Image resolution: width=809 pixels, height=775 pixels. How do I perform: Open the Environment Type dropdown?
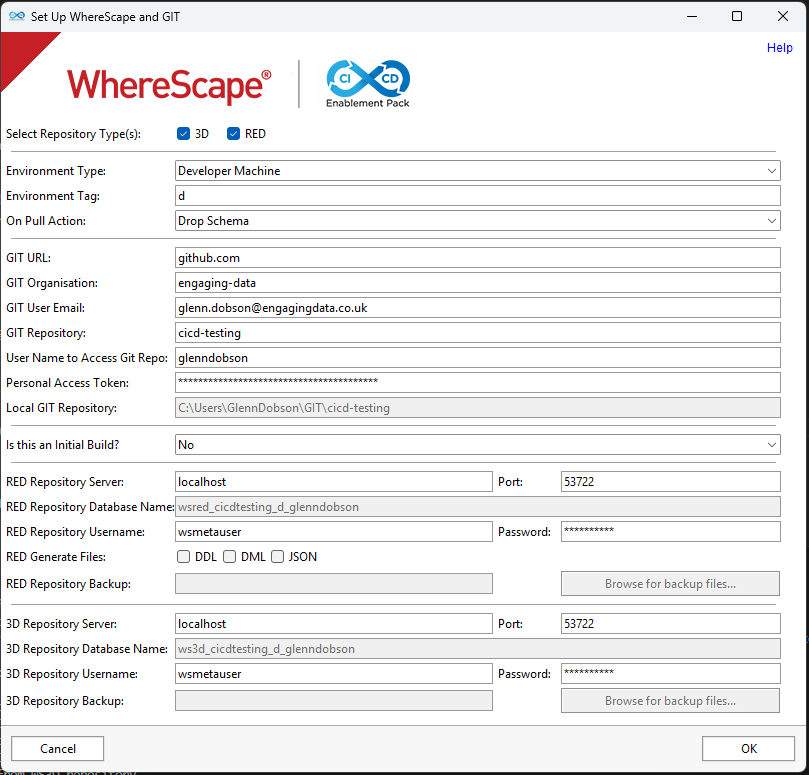point(477,171)
